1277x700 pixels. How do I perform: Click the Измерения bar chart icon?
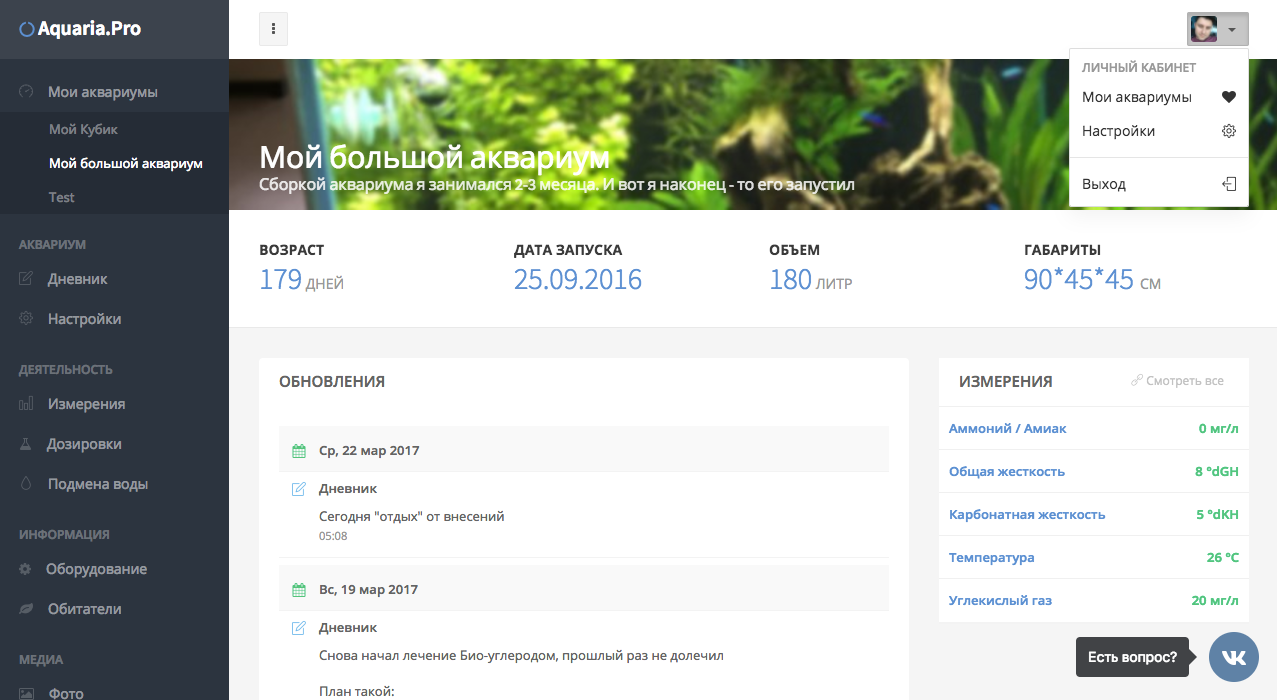[27, 404]
